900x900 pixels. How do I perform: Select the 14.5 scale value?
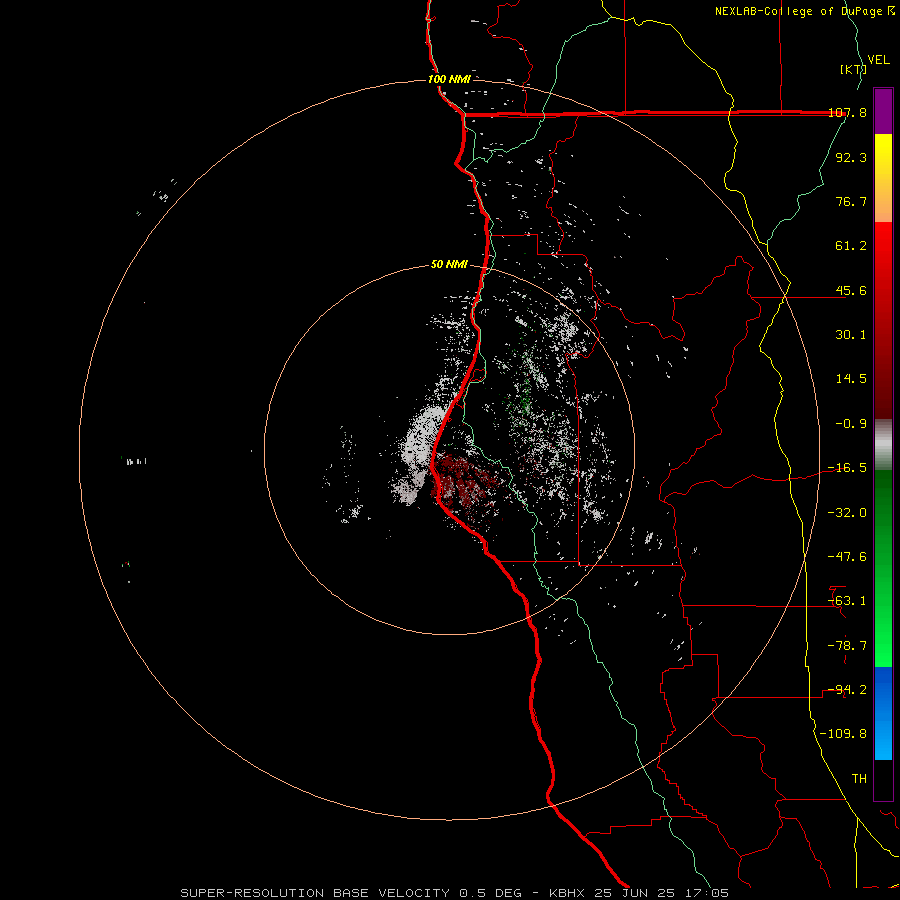[851, 379]
